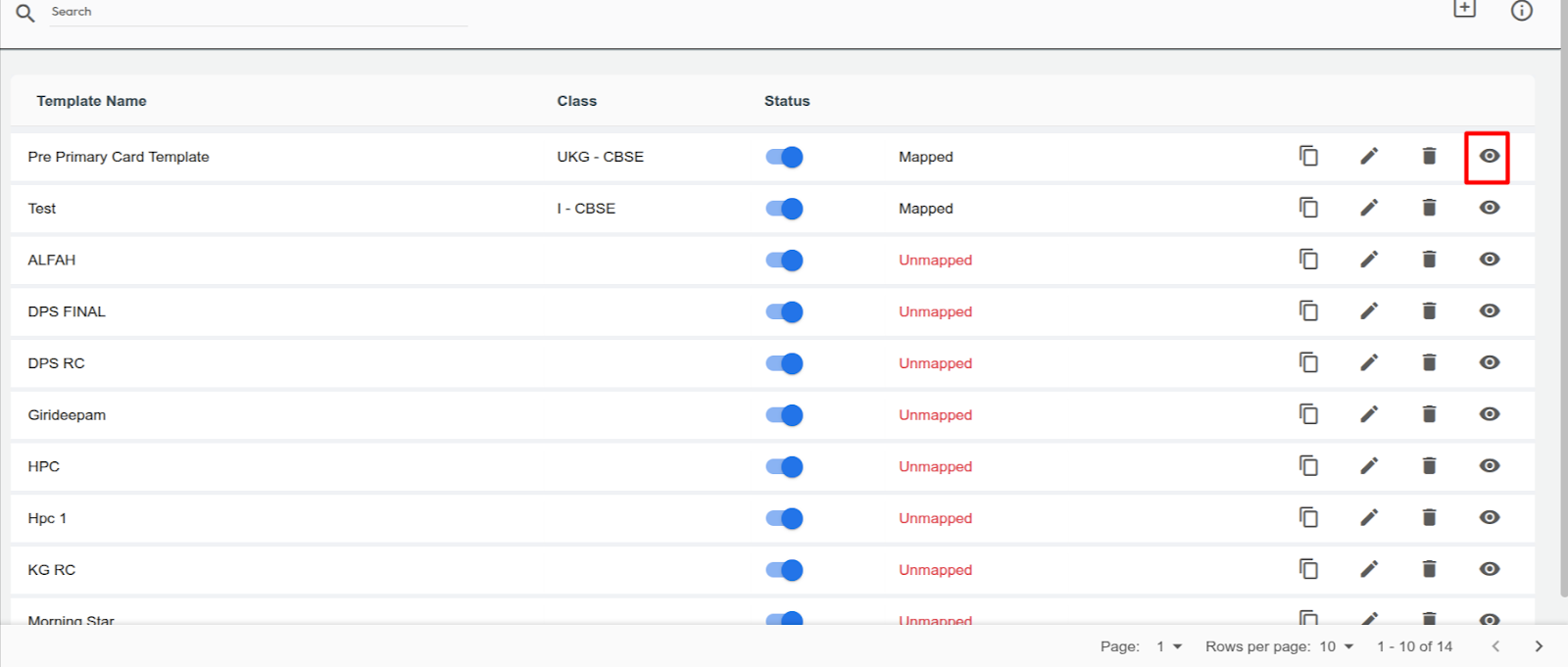The image size is (1568, 667).
Task: Go to the next page of templates
Action: click(x=1539, y=646)
